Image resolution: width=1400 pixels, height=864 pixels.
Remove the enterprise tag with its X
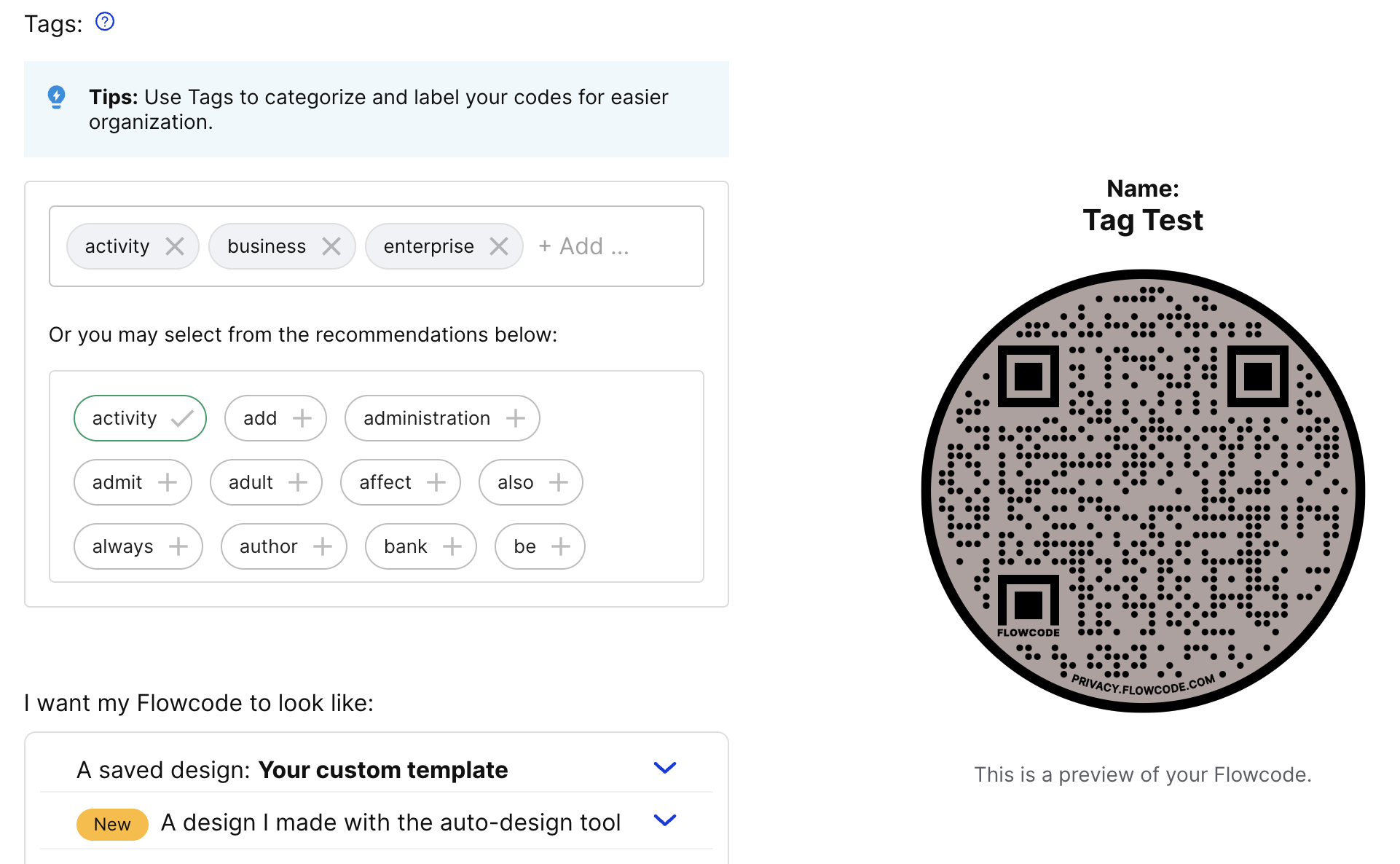[x=499, y=246]
